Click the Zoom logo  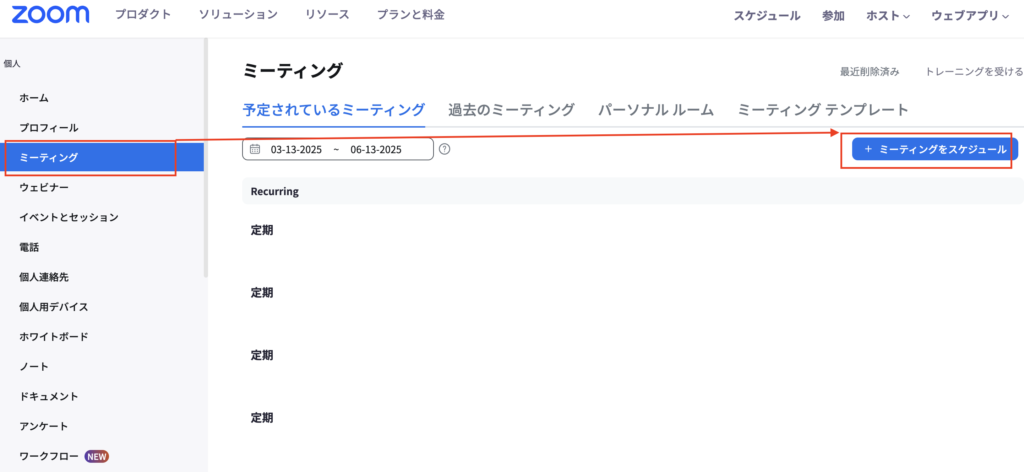[50, 14]
